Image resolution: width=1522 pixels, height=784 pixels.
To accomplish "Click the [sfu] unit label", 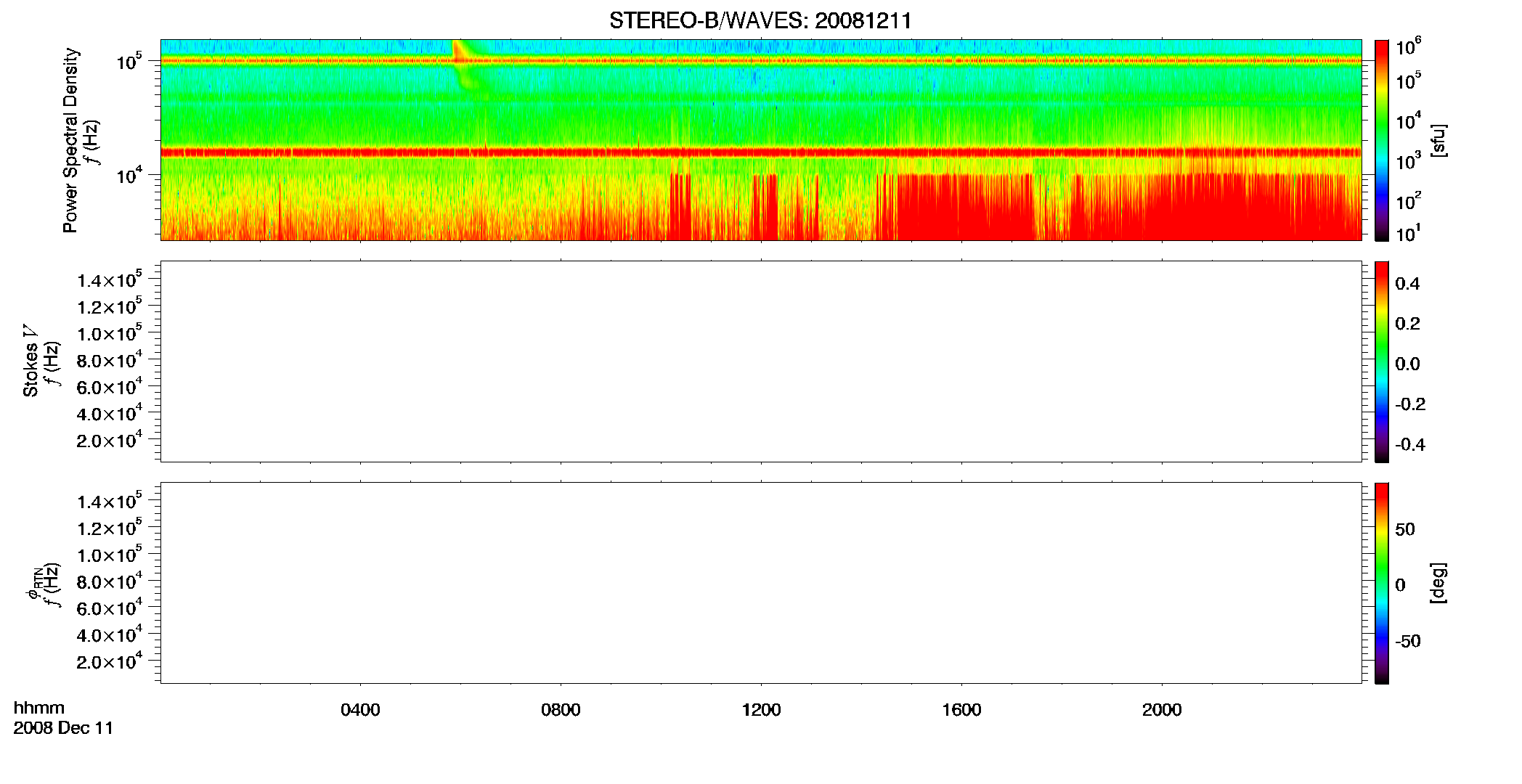I will [x=1438, y=140].
